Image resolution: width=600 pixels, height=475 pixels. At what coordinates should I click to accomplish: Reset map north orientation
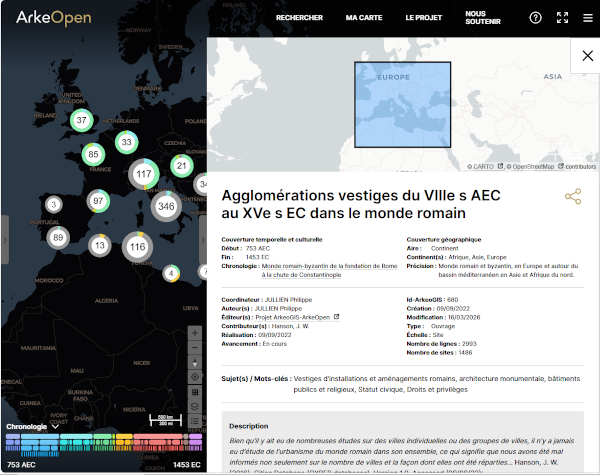pos(194,362)
